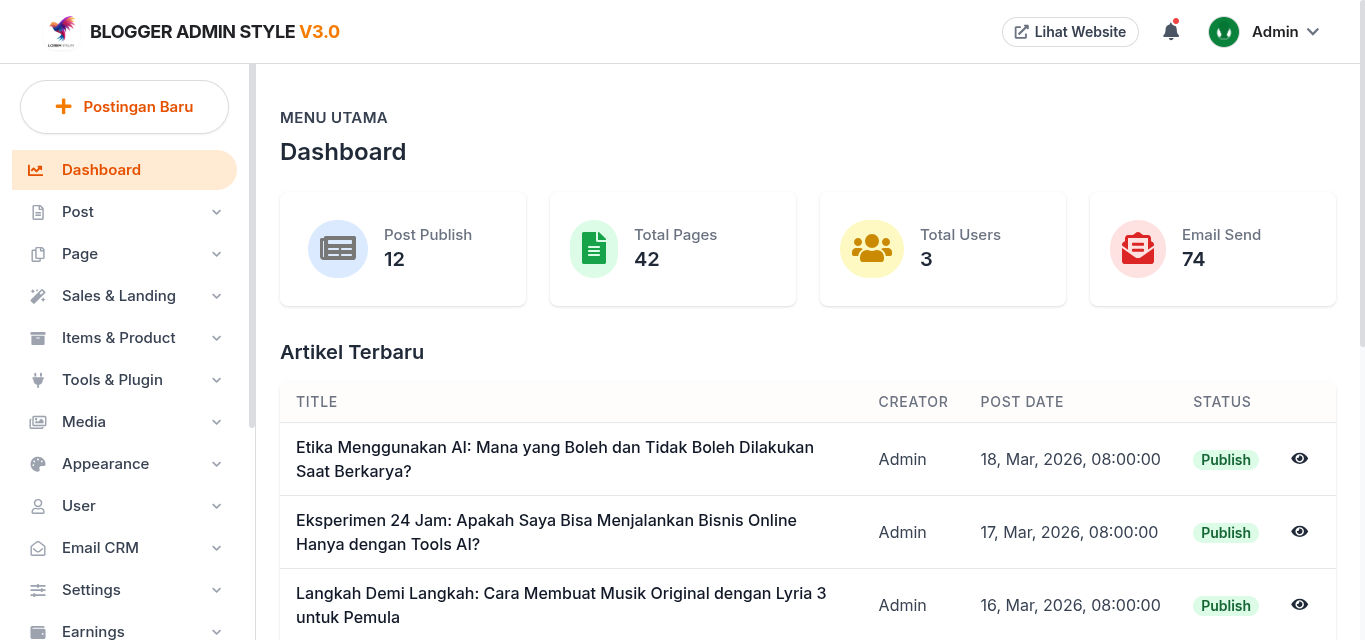Click the Lihat Website button
The height and width of the screenshot is (640, 1365).
click(x=1070, y=32)
